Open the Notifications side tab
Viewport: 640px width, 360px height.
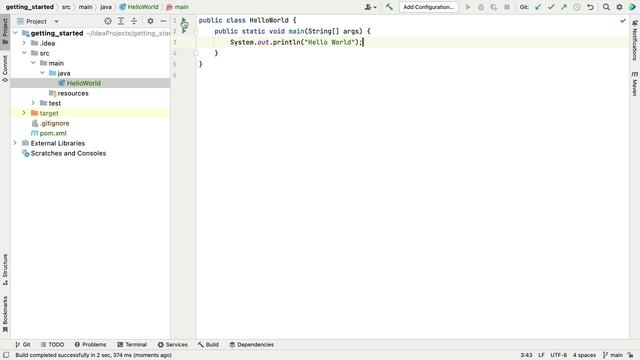coord(635,41)
